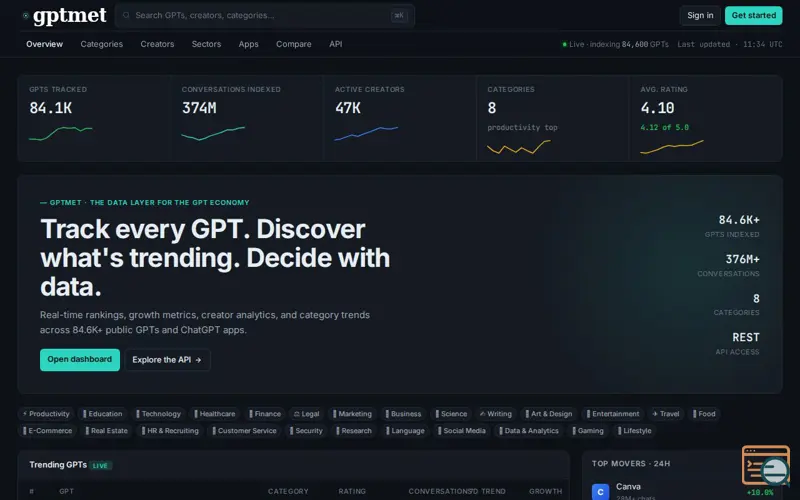Viewport: 800px width, 500px height.
Task: Switch to the Creators tab
Action: point(157,44)
